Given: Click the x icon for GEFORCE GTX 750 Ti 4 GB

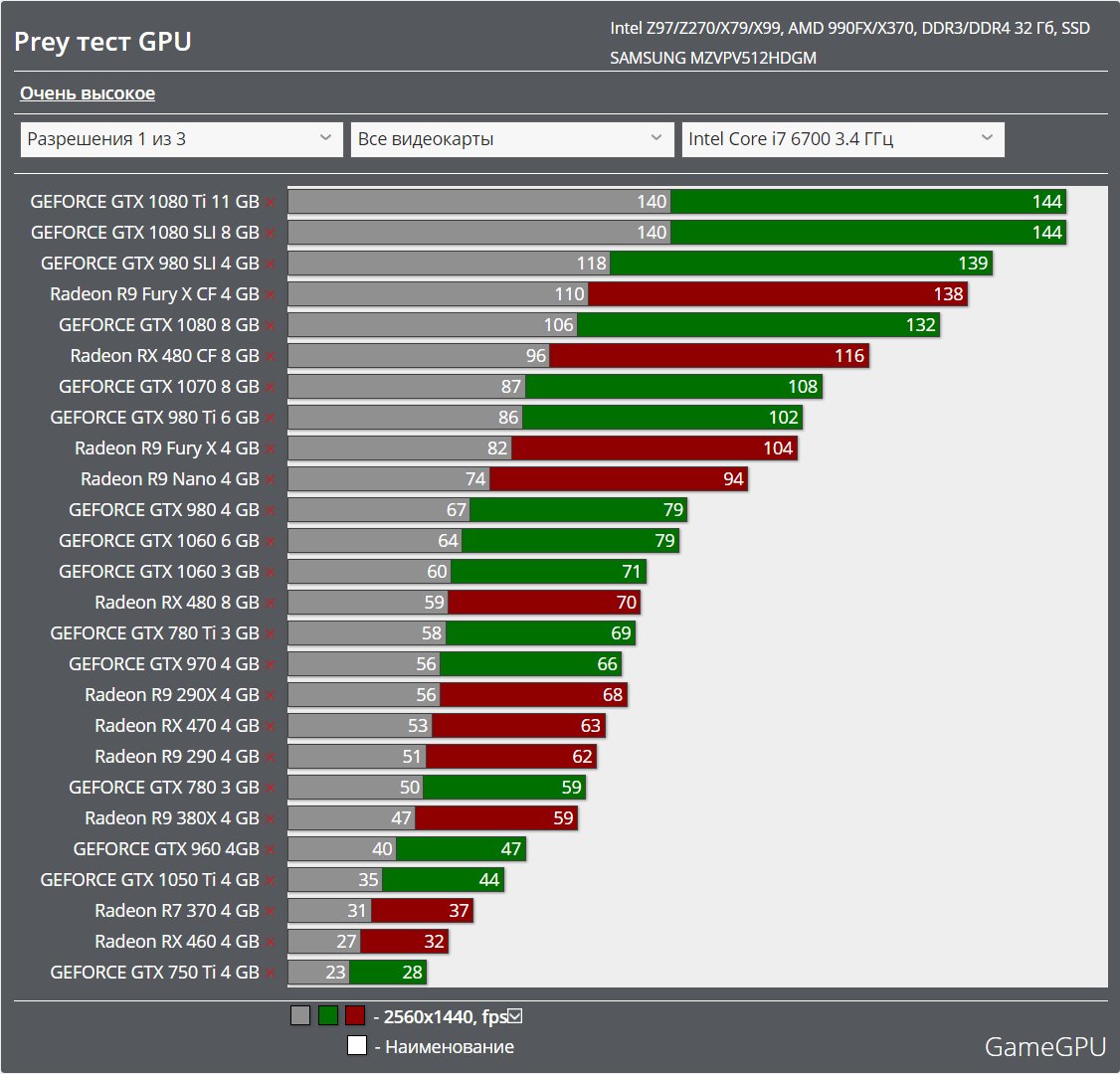Looking at the screenshot, I should coord(270,974).
